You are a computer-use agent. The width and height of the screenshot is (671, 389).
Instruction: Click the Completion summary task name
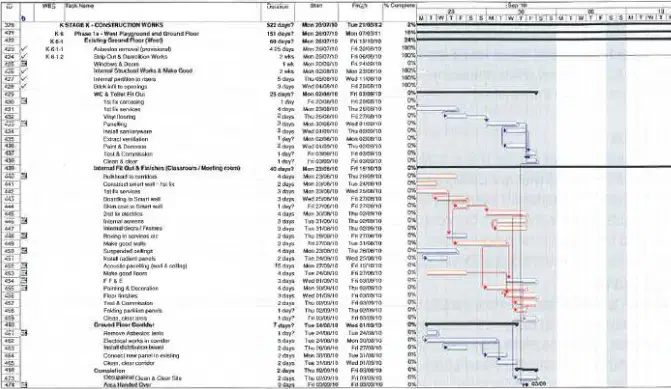[x=110, y=371]
